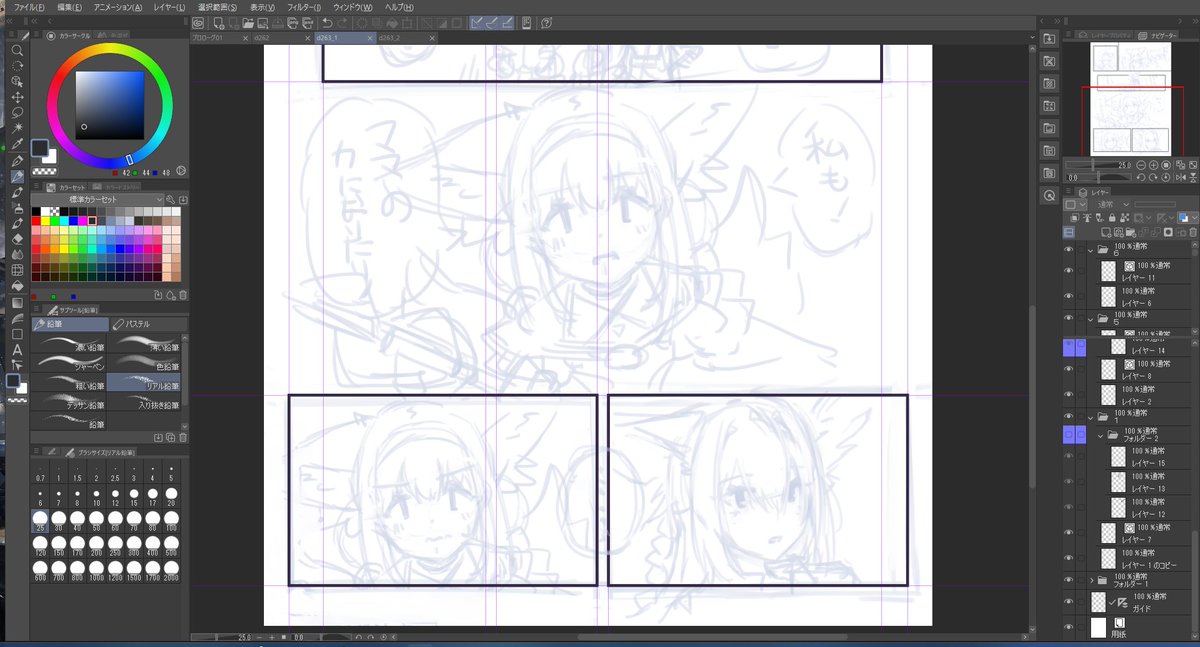The image size is (1200, 647).
Task: Select the Pen tool
Action: [x=17, y=160]
